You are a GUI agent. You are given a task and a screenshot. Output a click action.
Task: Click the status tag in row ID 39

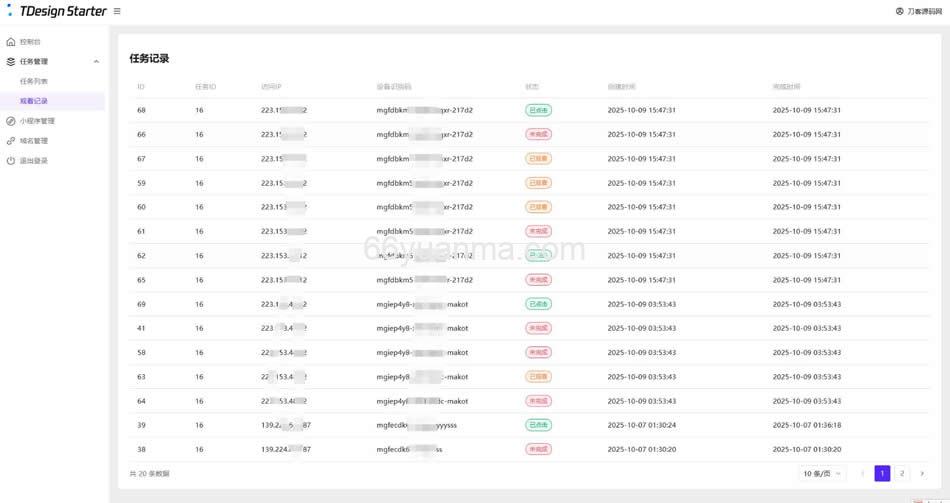[539, 425]
